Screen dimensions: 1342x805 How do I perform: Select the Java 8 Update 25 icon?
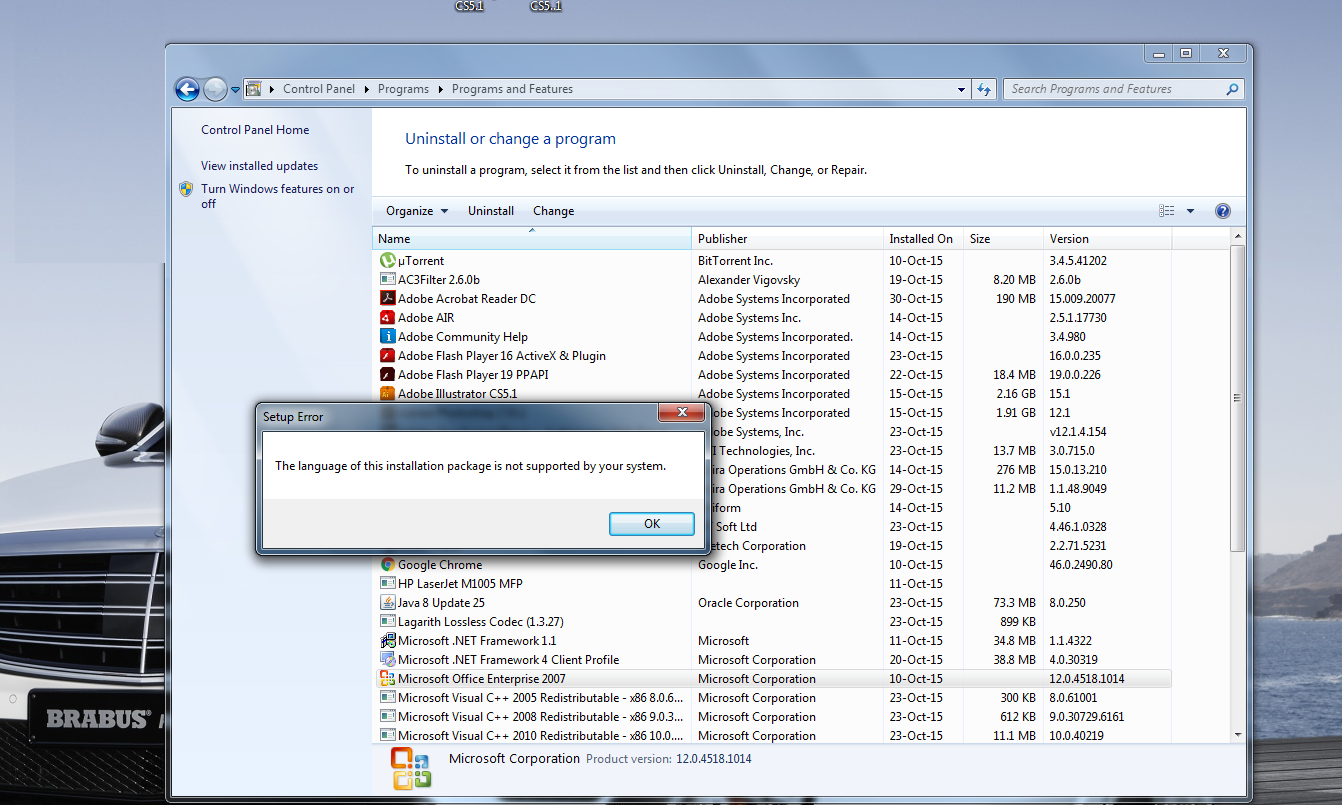388,603
